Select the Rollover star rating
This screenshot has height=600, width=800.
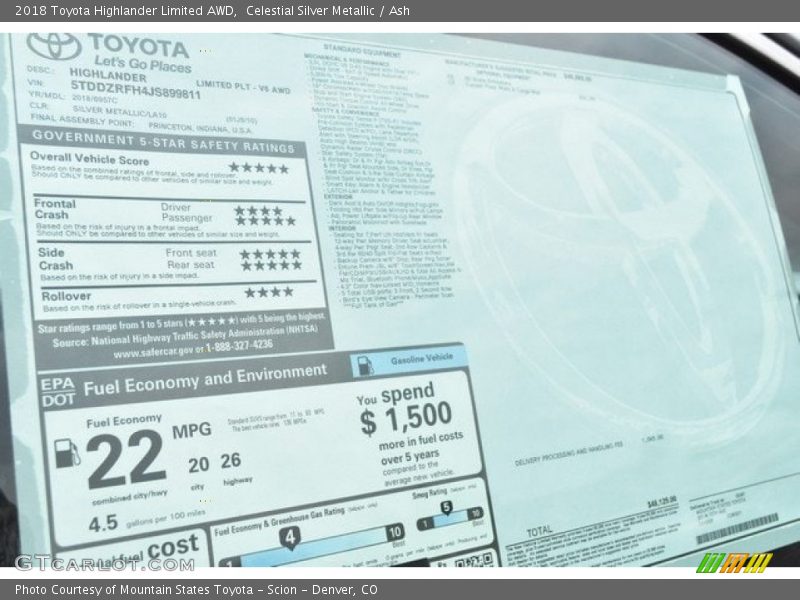pos(269,292)
